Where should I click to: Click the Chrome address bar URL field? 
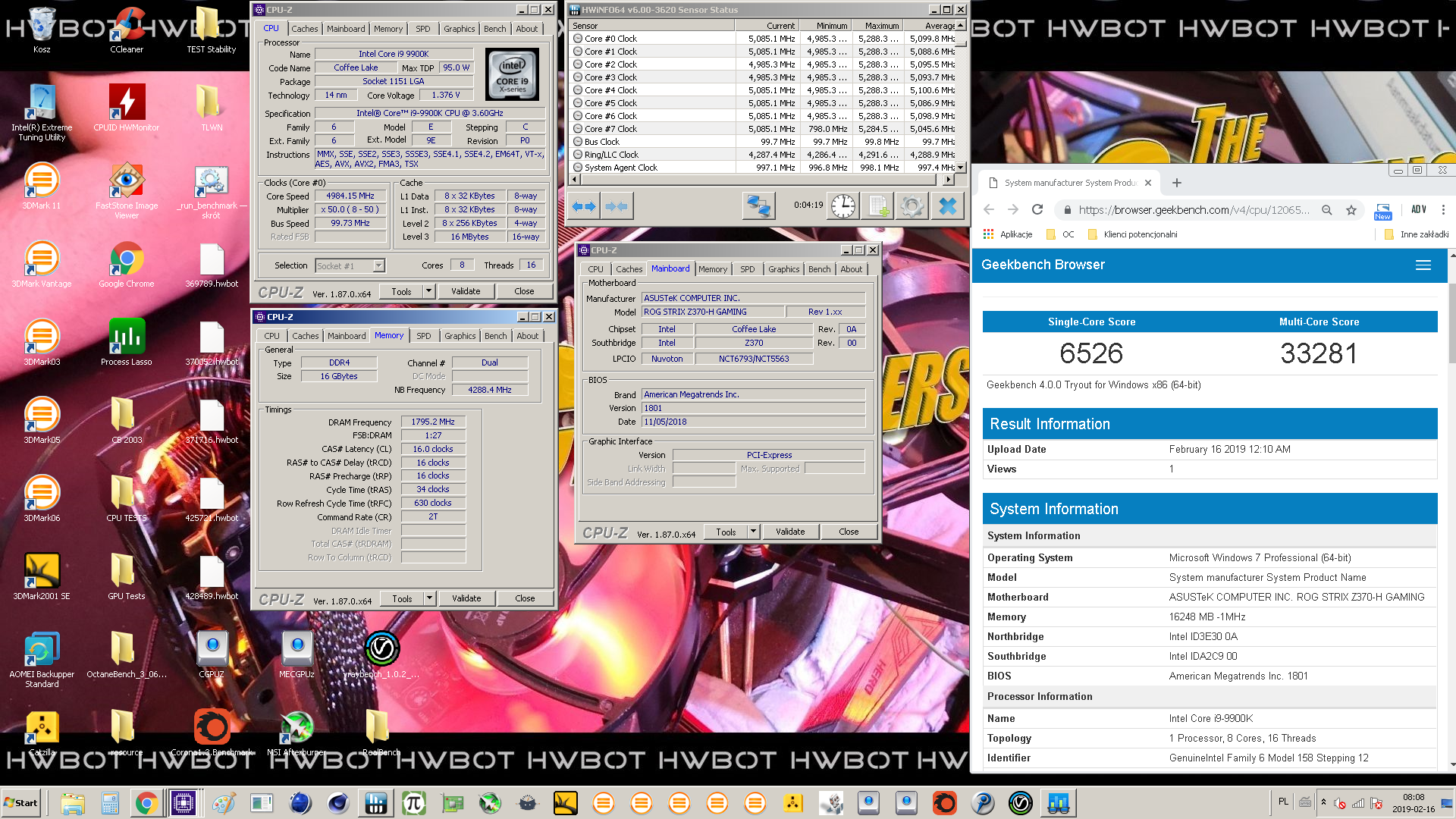click(1194, 210)
